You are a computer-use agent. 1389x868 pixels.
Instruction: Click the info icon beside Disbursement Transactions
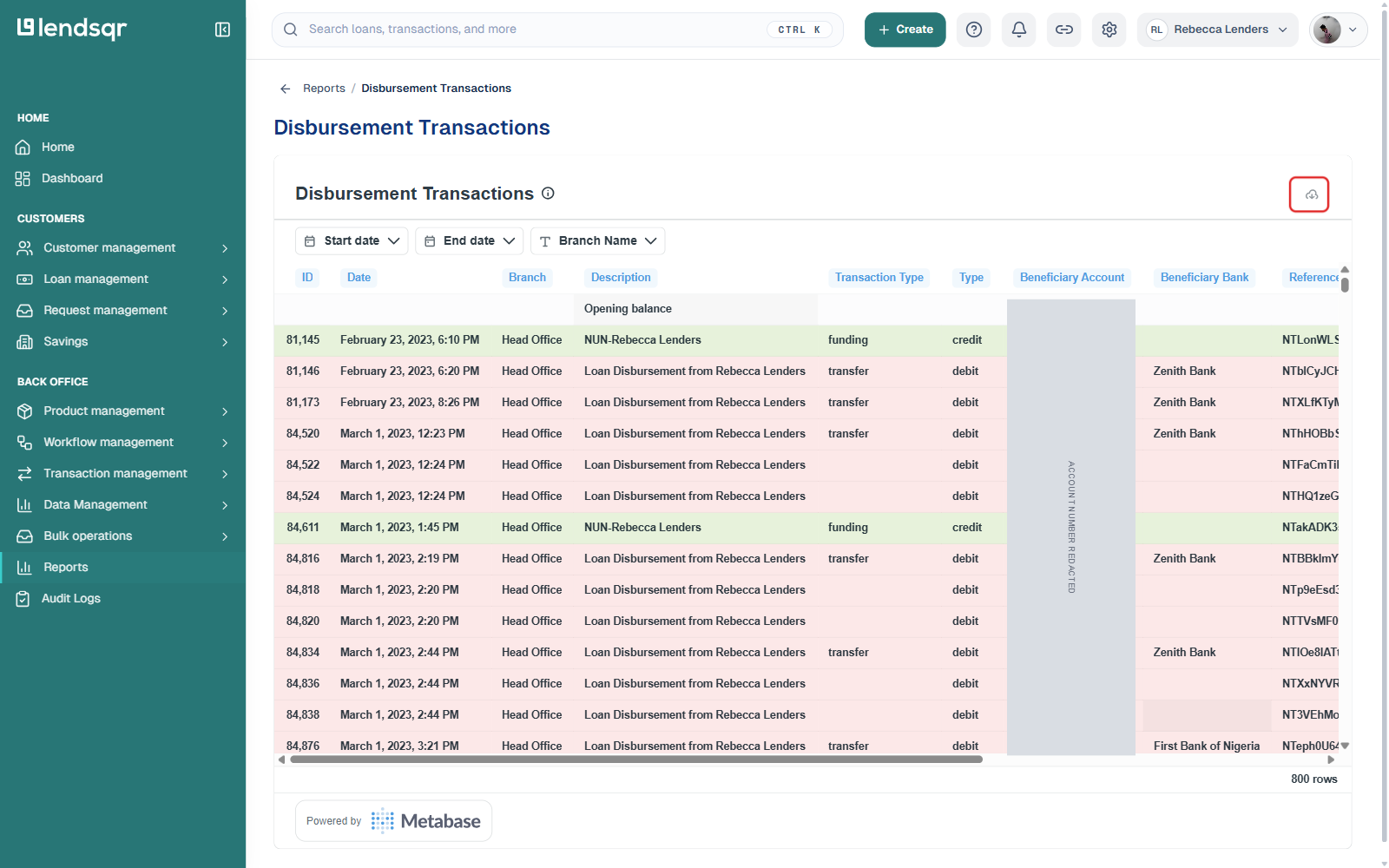tap(548, 193)
